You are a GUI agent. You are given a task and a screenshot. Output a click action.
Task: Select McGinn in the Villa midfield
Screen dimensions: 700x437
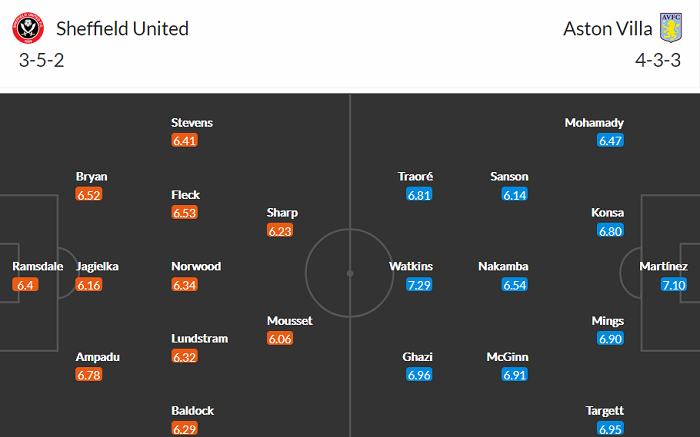(508, 357)
